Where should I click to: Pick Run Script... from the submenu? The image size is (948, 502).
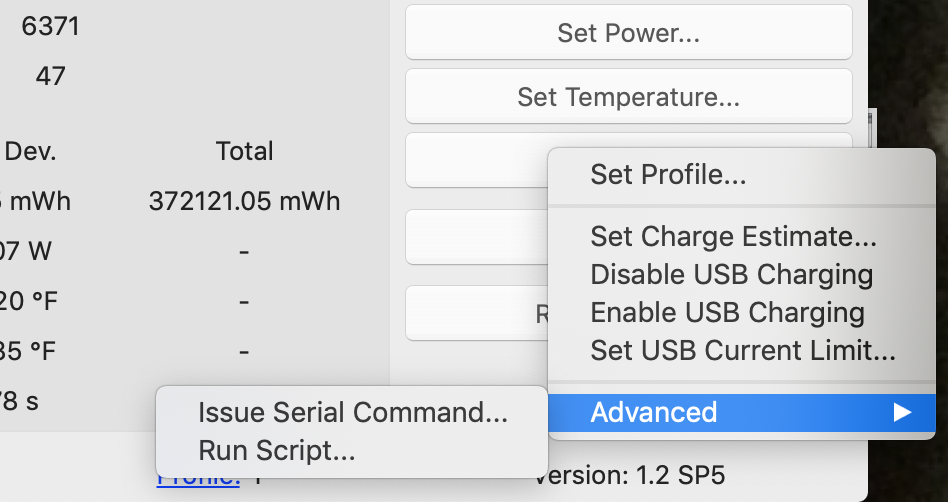coord(276,450)
